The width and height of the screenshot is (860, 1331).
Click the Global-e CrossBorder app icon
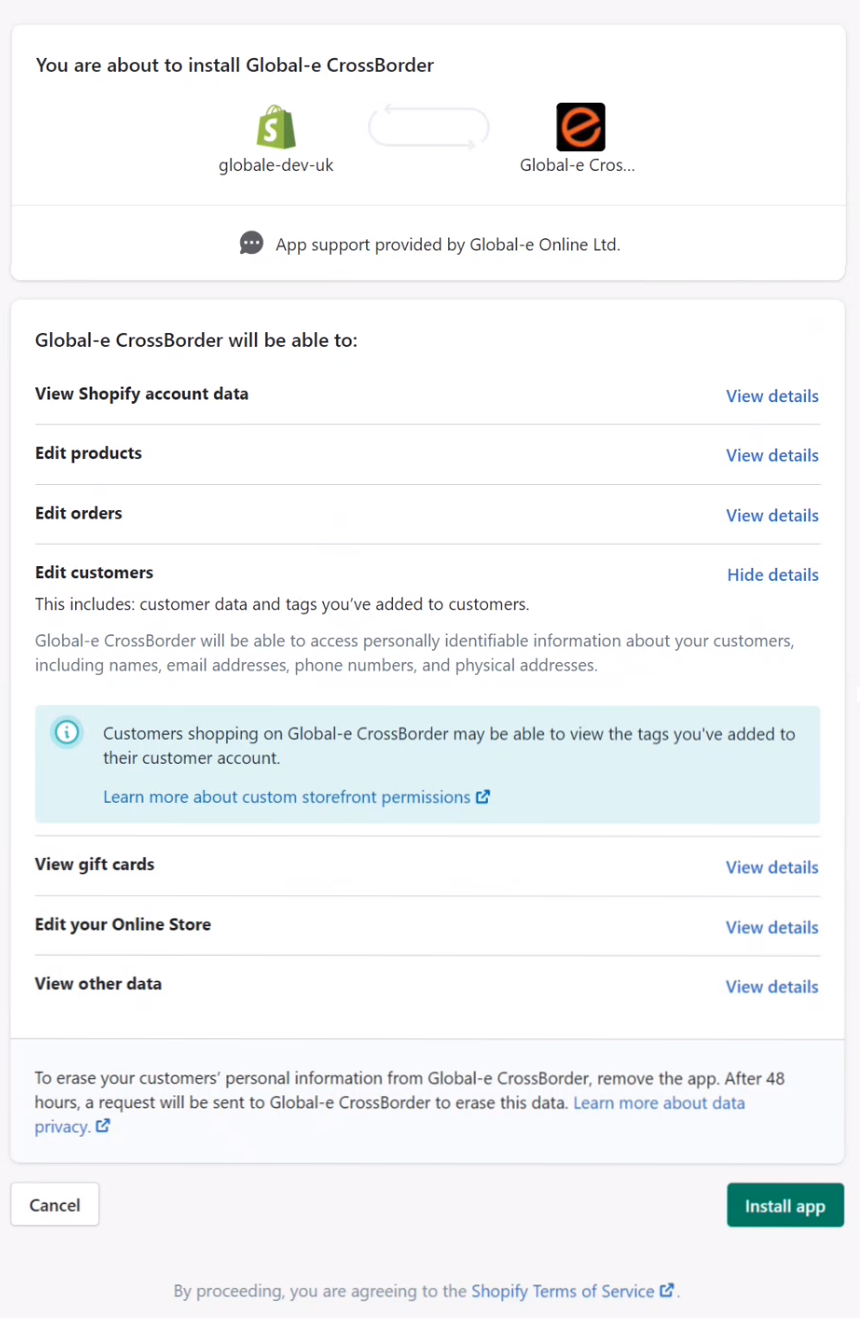(x=580, y=126)
